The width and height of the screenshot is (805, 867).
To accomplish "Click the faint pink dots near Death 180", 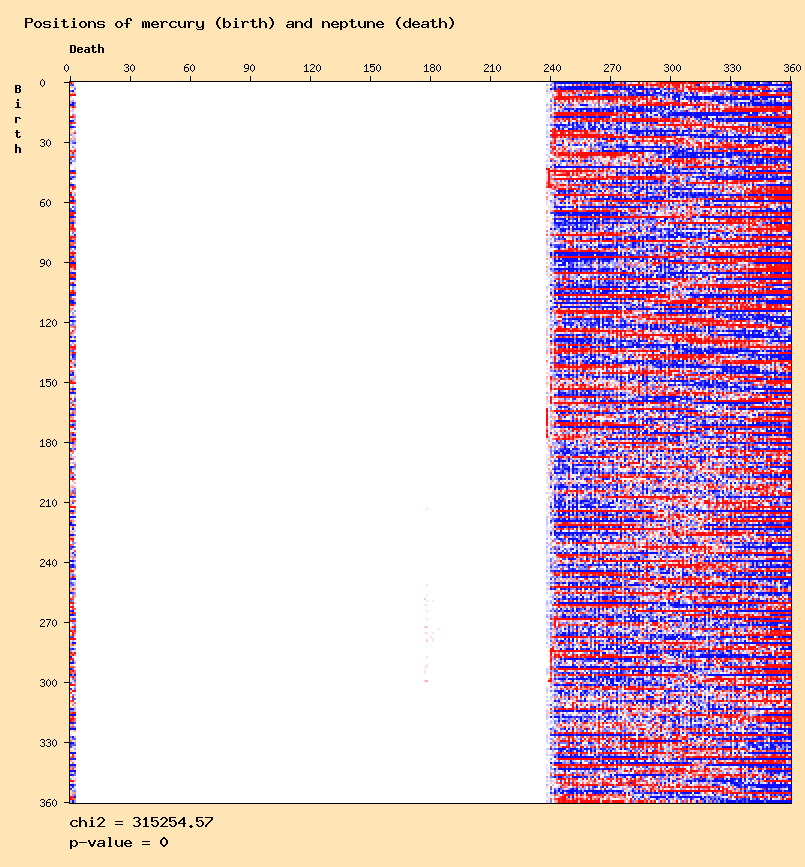I will point(429,630).
